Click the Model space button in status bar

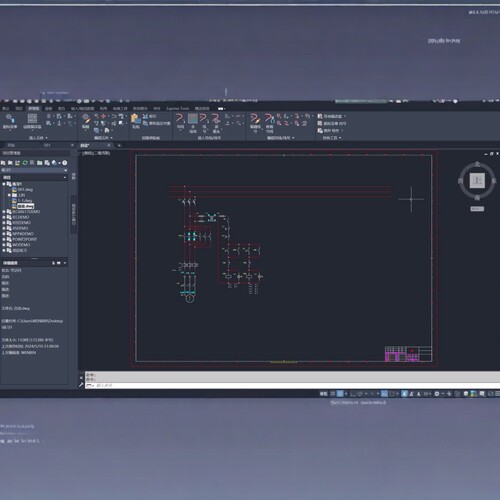tap(323, 394)
